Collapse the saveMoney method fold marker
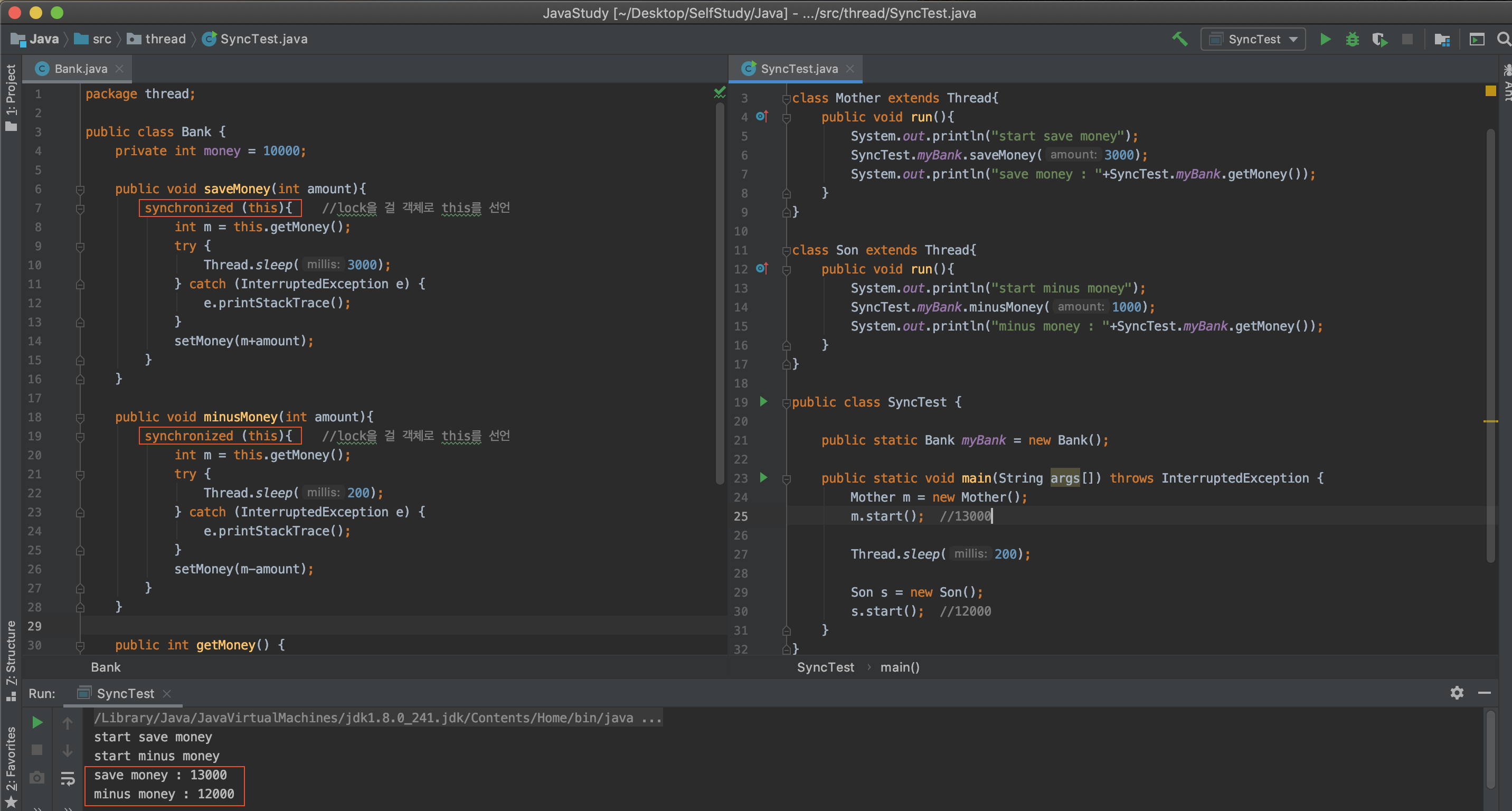The width and height of the screenshot is (1512, 811). point(80,189)
